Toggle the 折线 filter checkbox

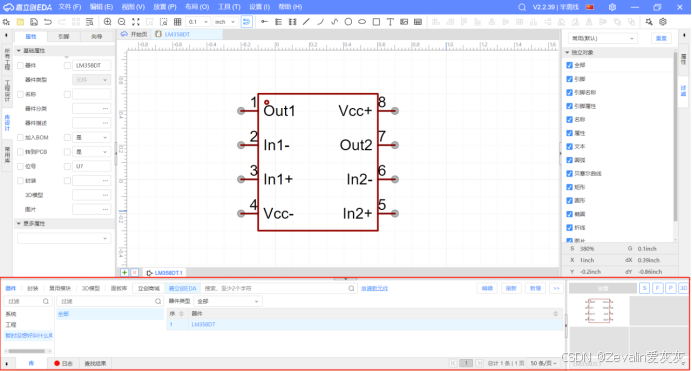point(569,228)
